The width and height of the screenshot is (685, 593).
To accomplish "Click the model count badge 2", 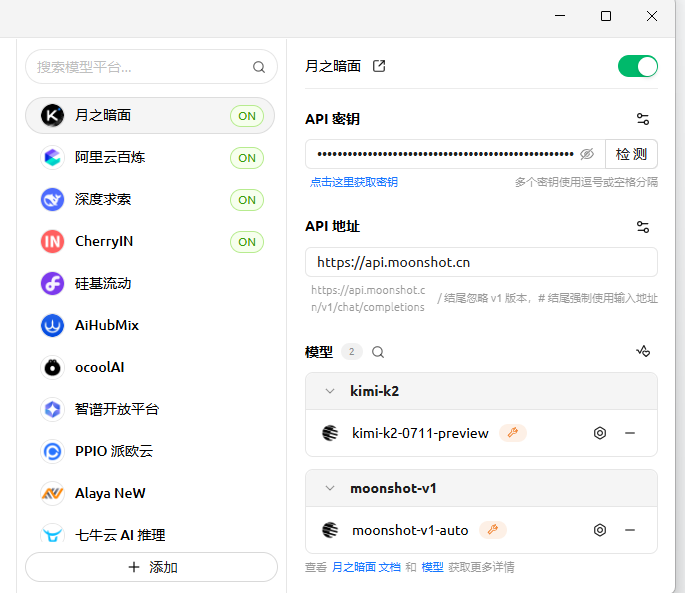I will (x=352, y=352).
